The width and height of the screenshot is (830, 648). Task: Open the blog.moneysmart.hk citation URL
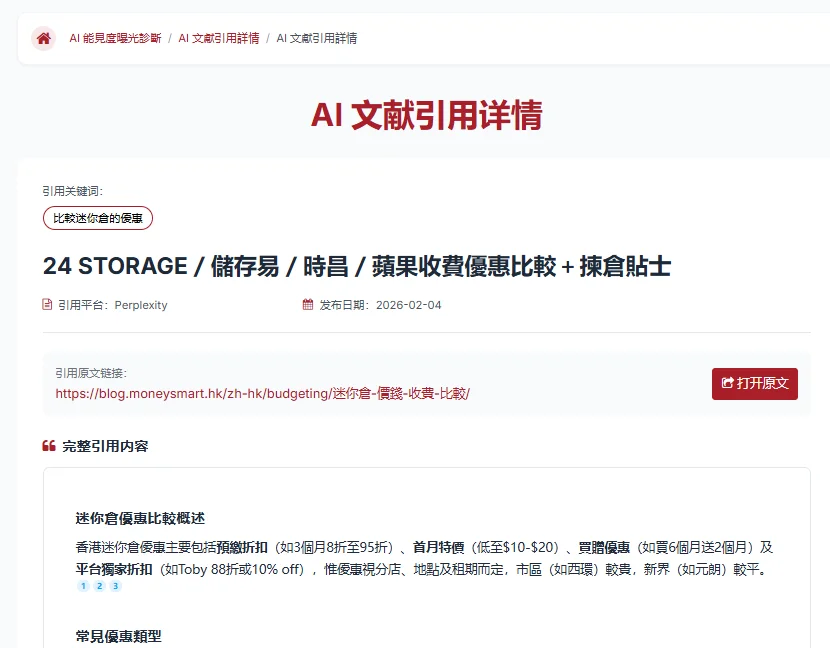[263, 393]
